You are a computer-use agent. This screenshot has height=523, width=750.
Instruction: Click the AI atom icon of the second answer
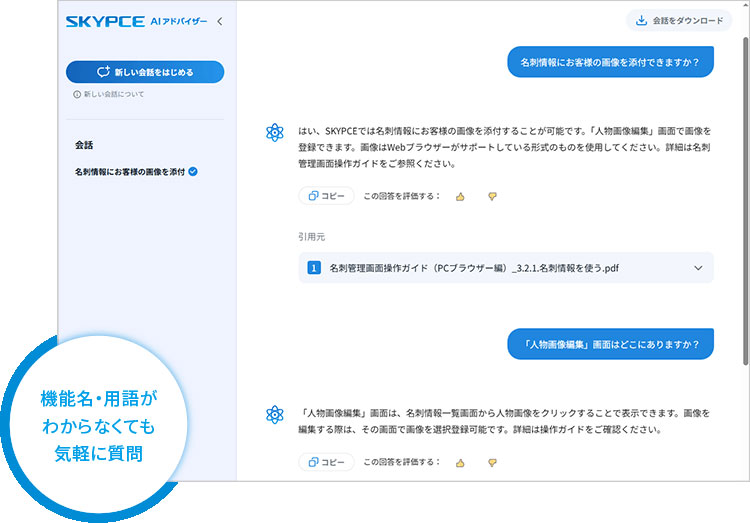[x=275, y=415]
